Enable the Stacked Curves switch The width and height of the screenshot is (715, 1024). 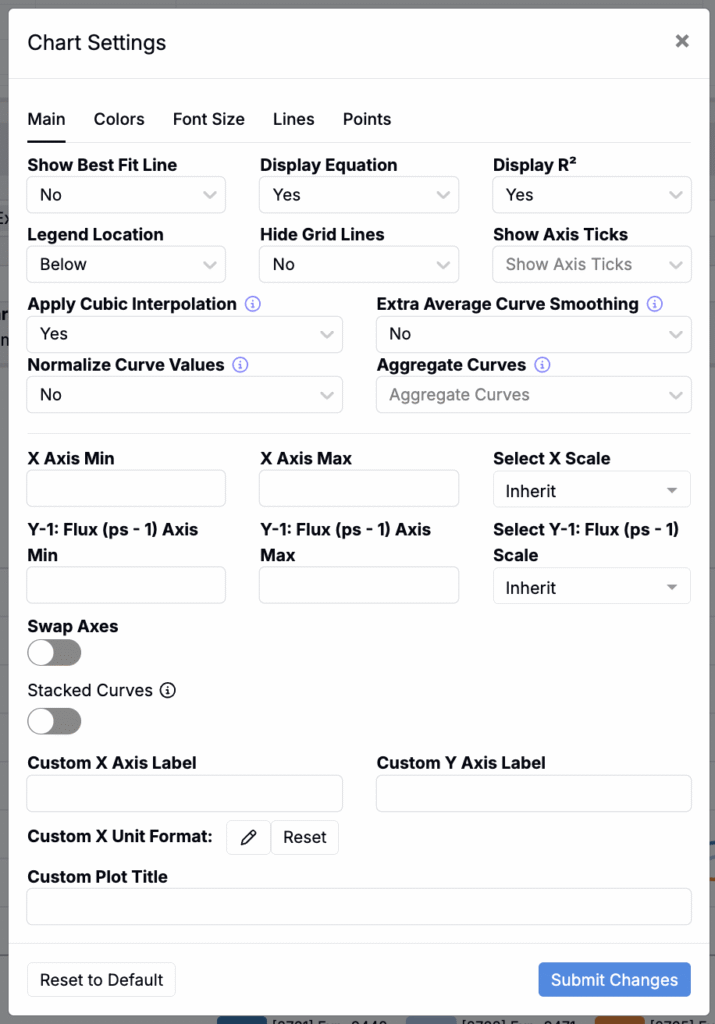click(x=54, y=721)
